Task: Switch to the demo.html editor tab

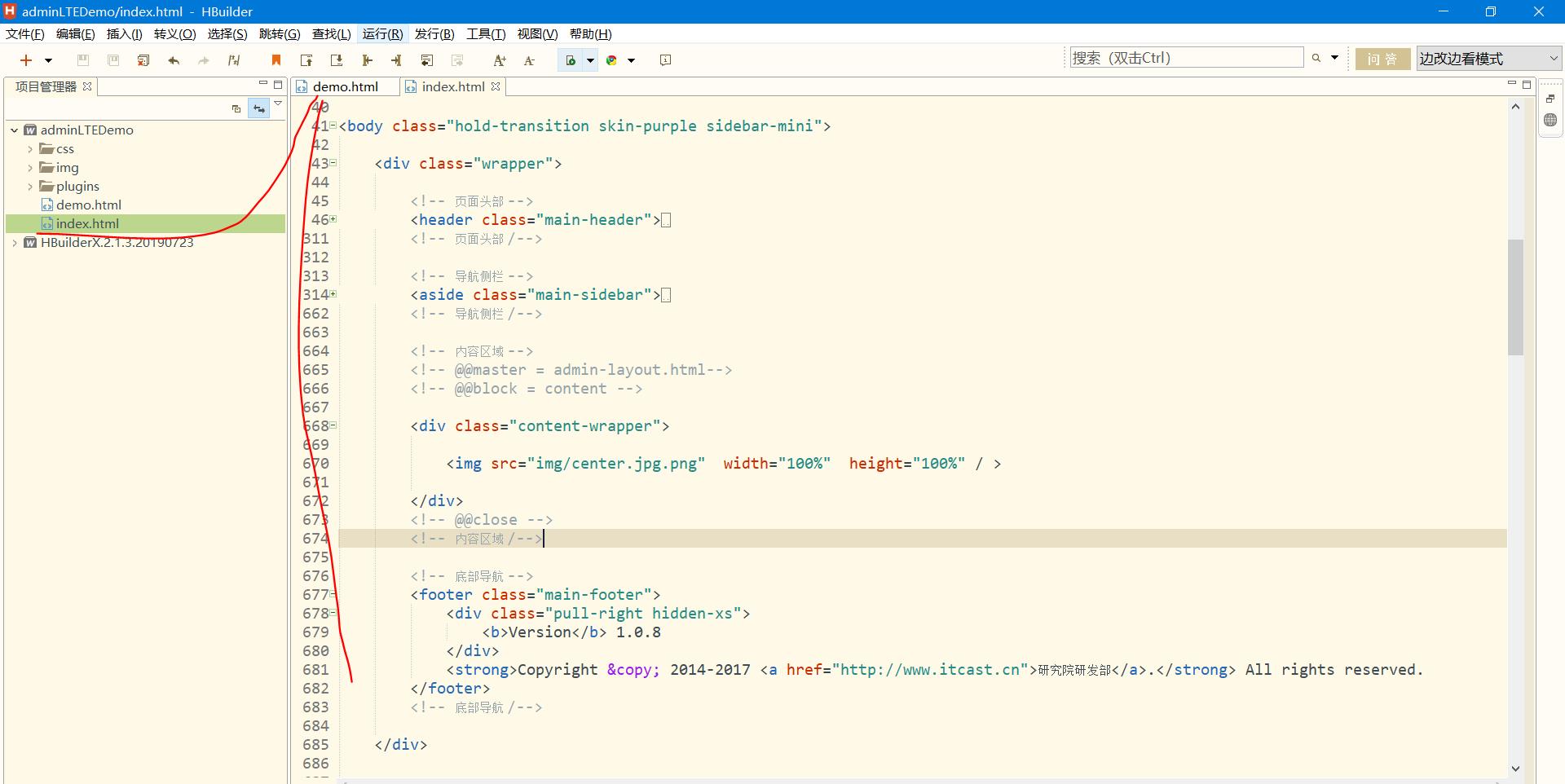Action: [346, 86]
